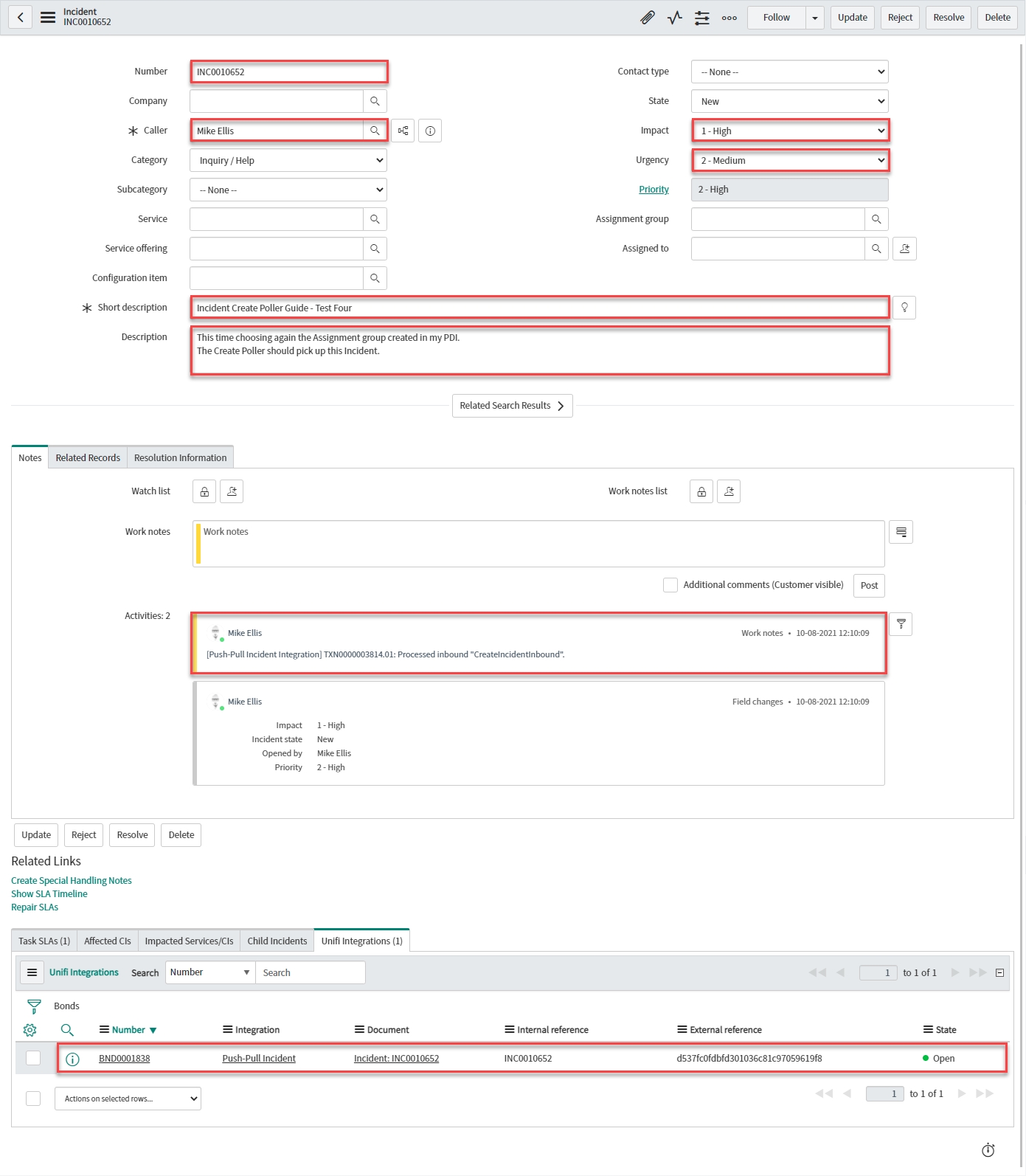Enable Additional comments (Customer visible) checkbox
Viewport: 1026px width, 1176px height.
pyautogui.click(x=670, y=585)
